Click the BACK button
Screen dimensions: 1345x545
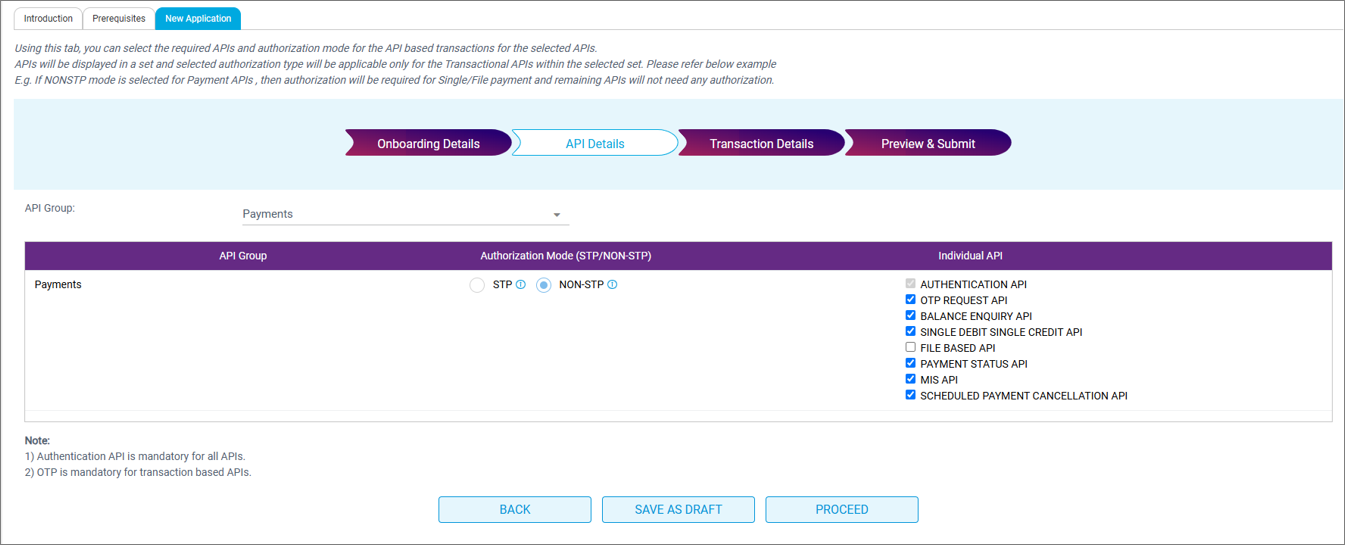pos(514,509)
